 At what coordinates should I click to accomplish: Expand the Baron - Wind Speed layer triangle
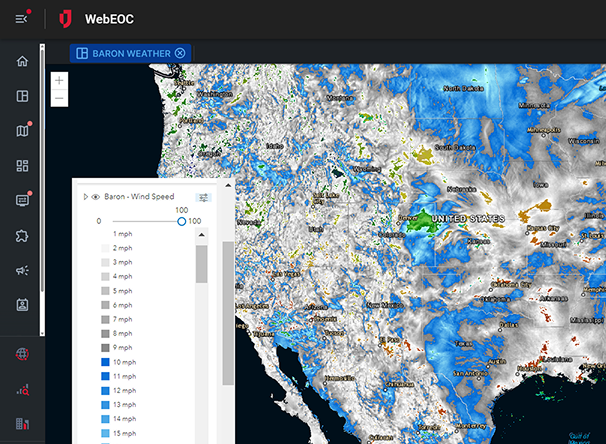pos(85,198)
